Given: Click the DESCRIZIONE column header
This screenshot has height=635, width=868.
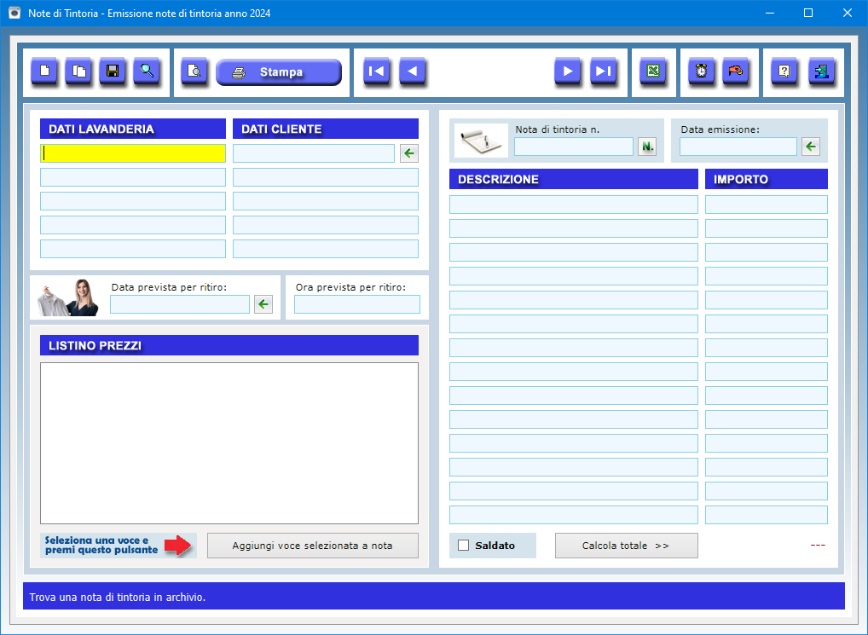Looking at the screenshot, I should 574,179.
